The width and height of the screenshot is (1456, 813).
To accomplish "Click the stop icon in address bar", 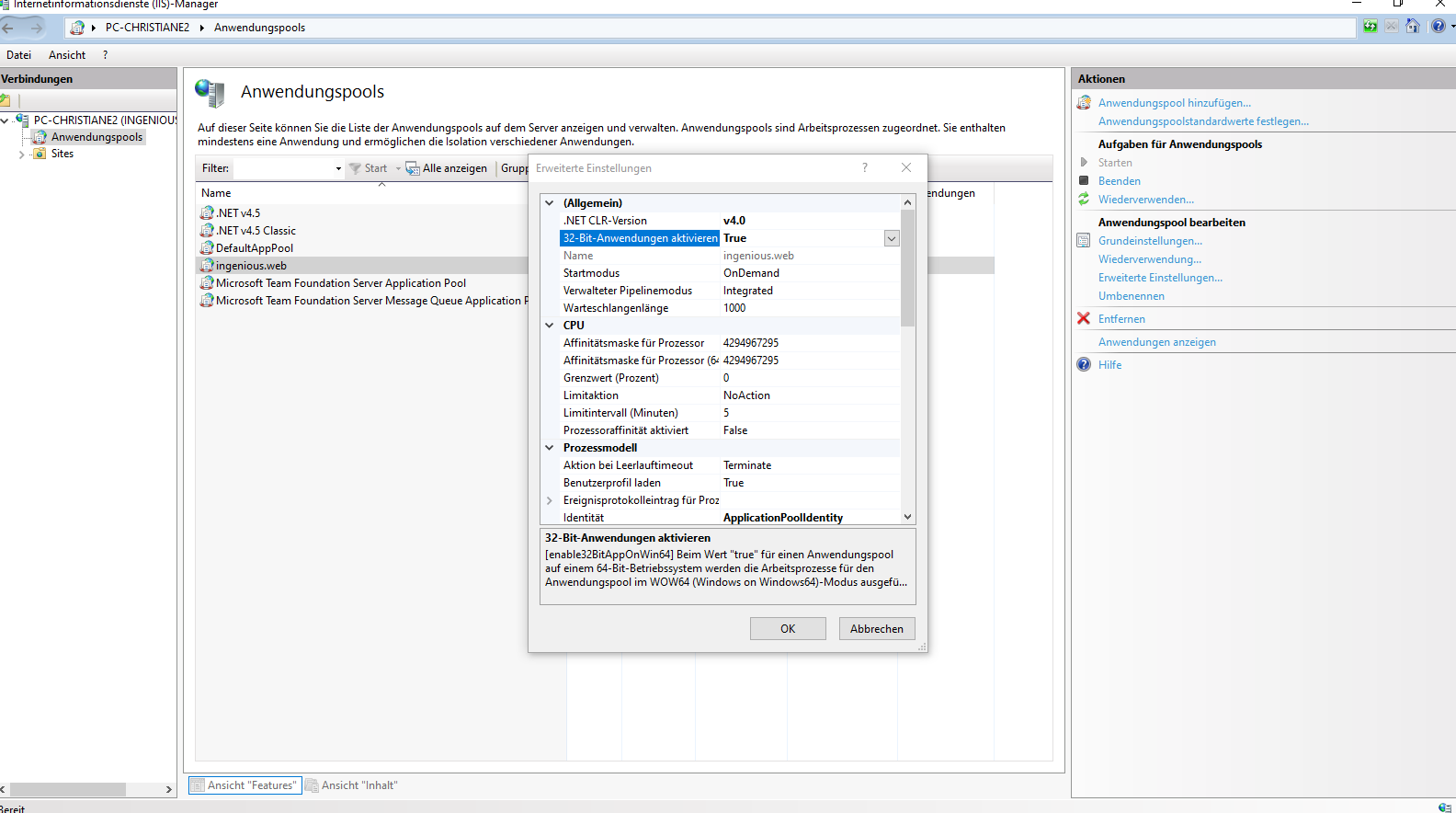I will point(1392,27).
